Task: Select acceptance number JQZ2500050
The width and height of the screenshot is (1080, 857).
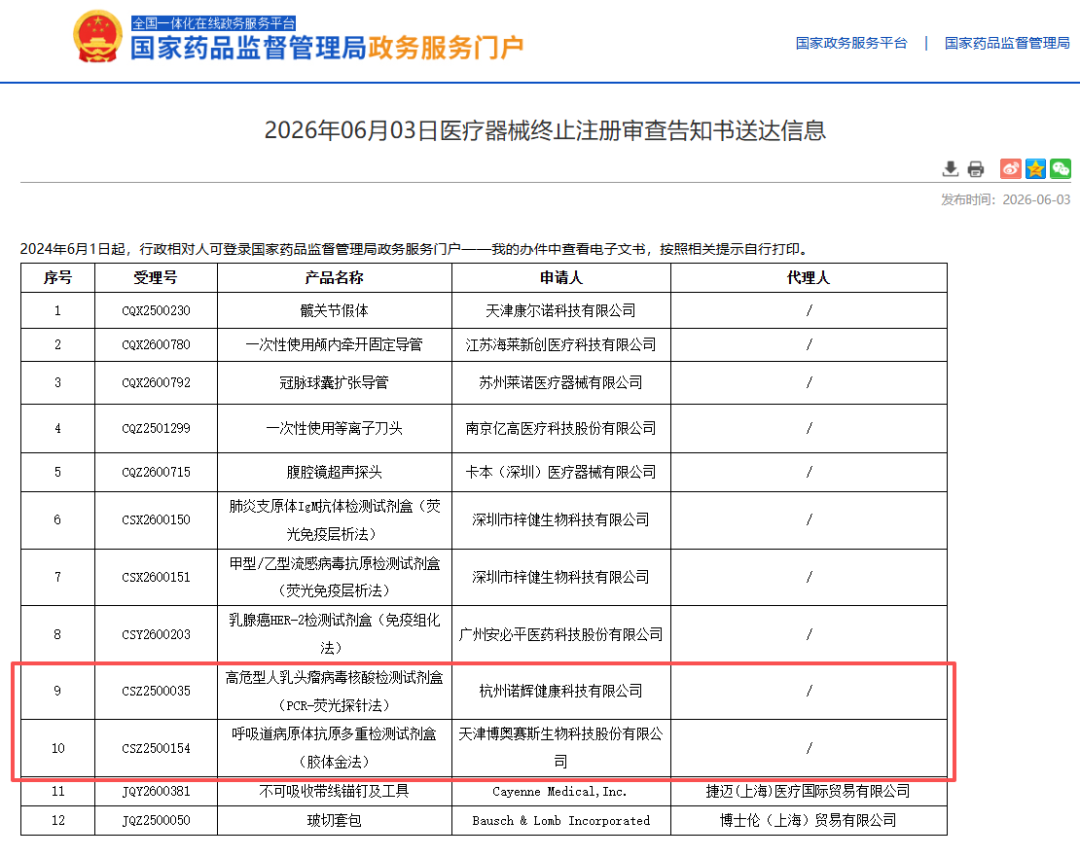Action: click(x=156, y=820)
